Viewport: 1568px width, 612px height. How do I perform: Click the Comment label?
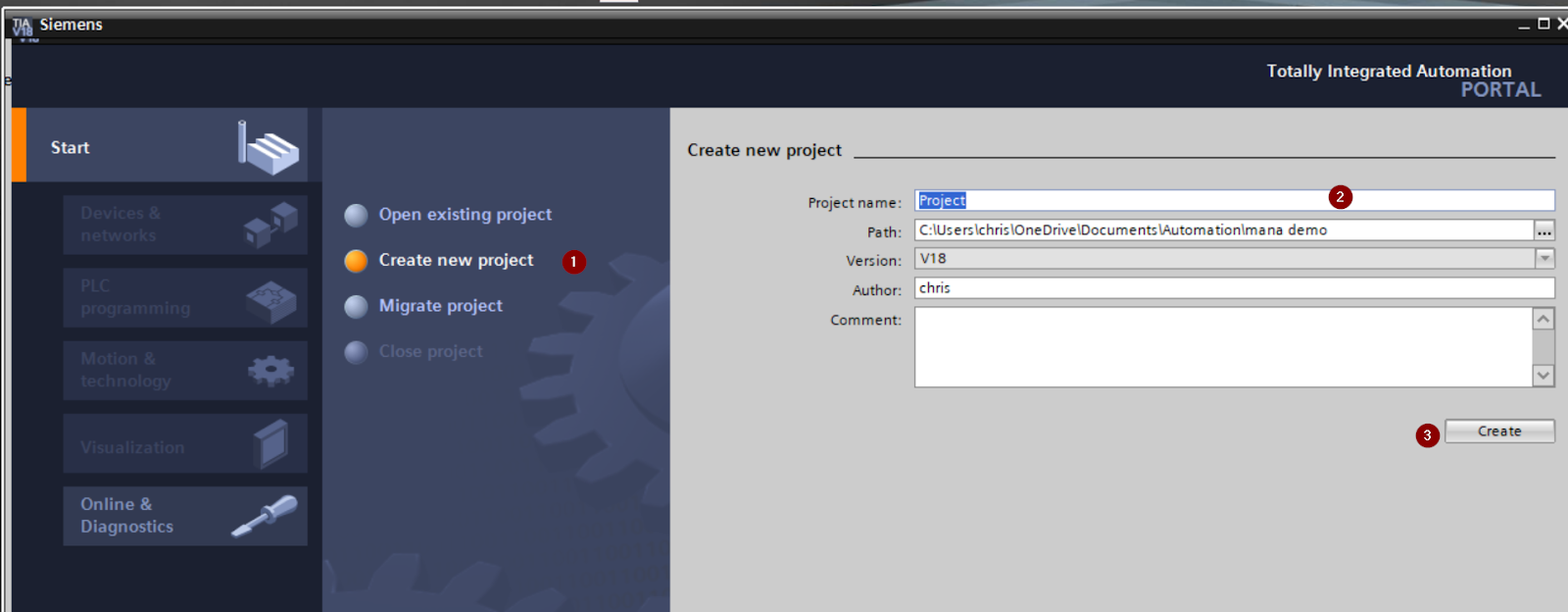point(866,320)
